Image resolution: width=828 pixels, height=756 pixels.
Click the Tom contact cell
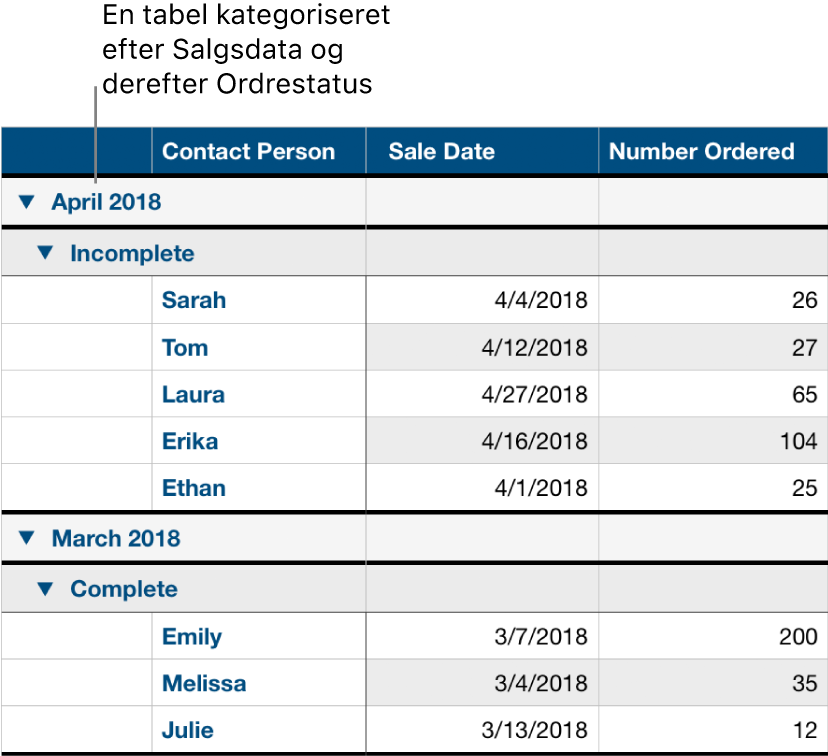click(185, 348)
